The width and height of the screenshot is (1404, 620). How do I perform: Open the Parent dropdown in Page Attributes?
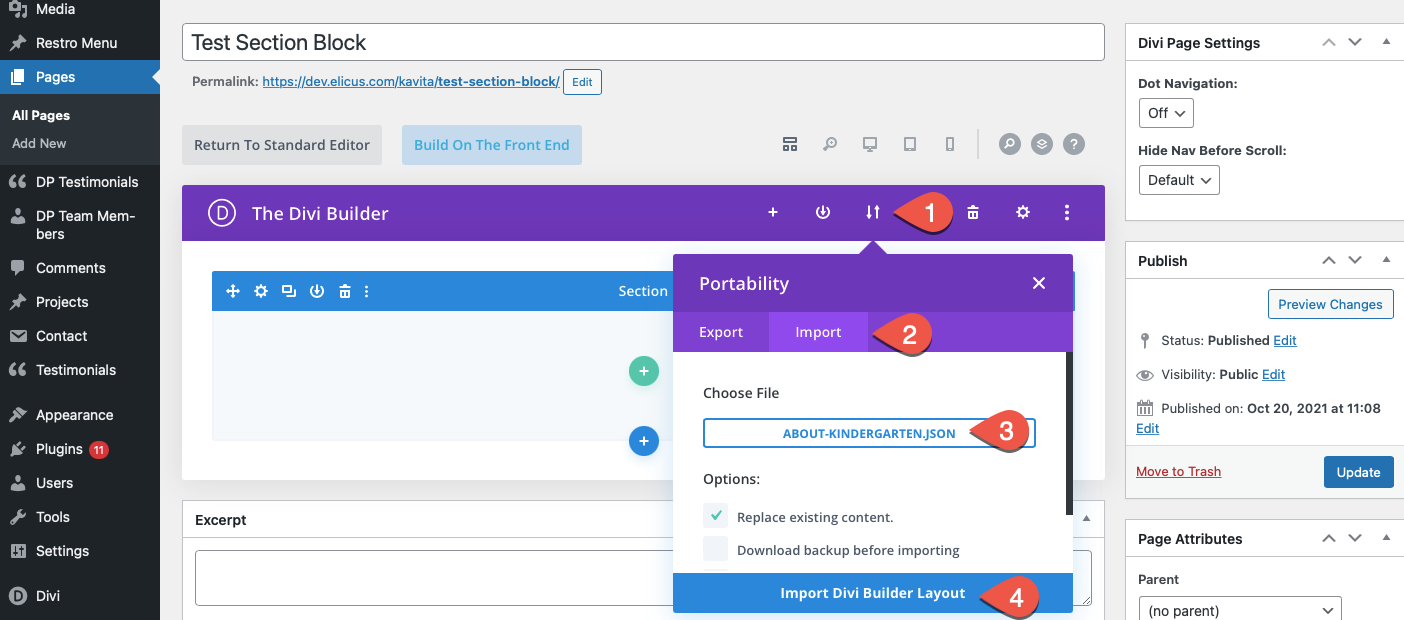pos(1239,609)
